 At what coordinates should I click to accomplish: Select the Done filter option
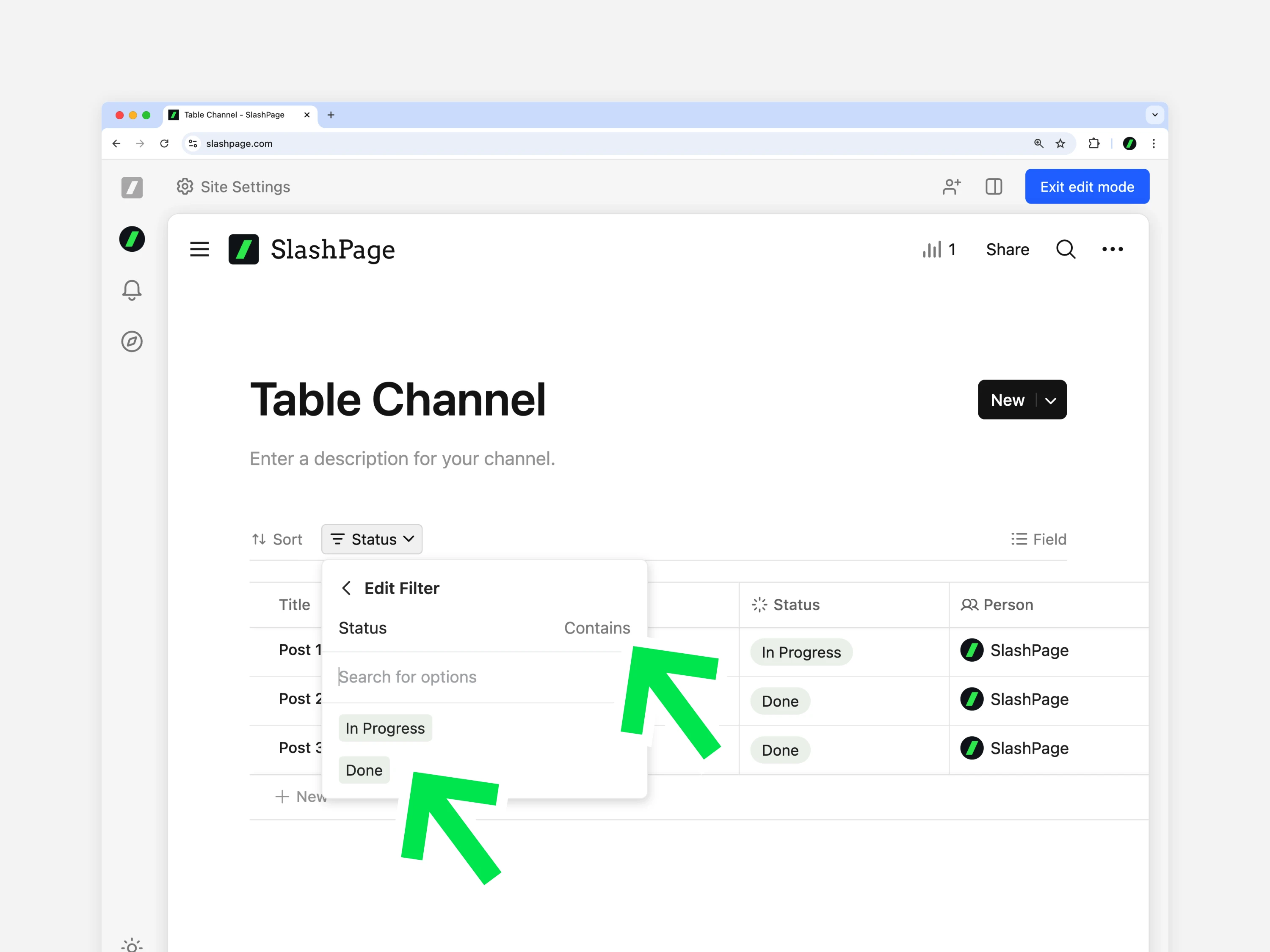coord(364,770)
